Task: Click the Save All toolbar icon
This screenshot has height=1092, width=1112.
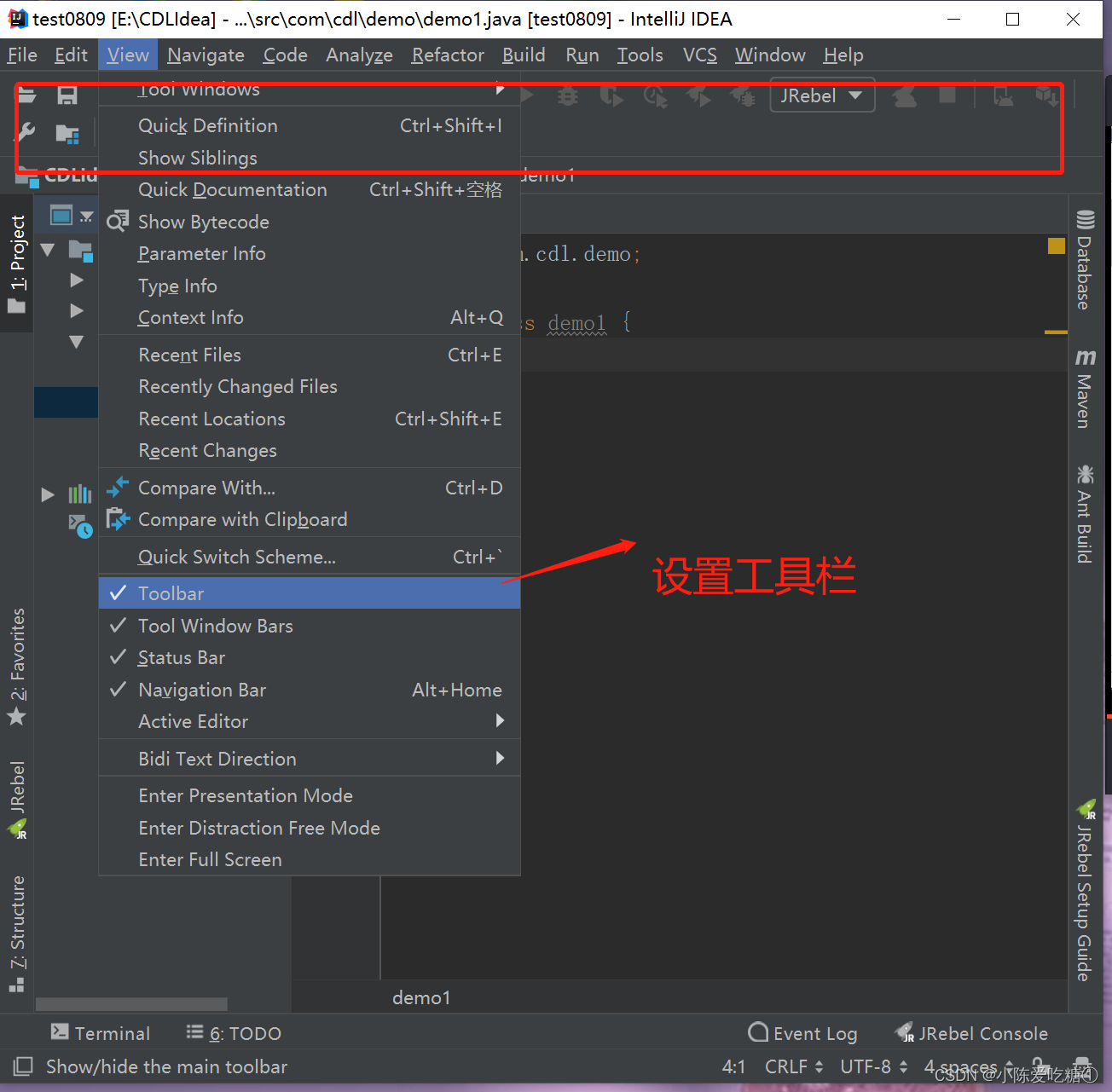Action: [x=67, y=95]
